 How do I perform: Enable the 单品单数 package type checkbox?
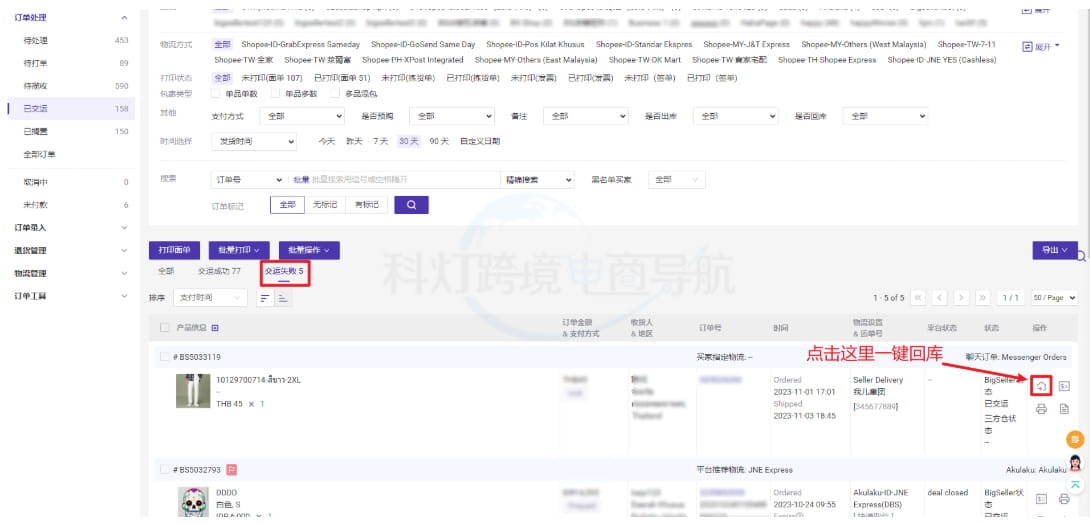[216, 93]
